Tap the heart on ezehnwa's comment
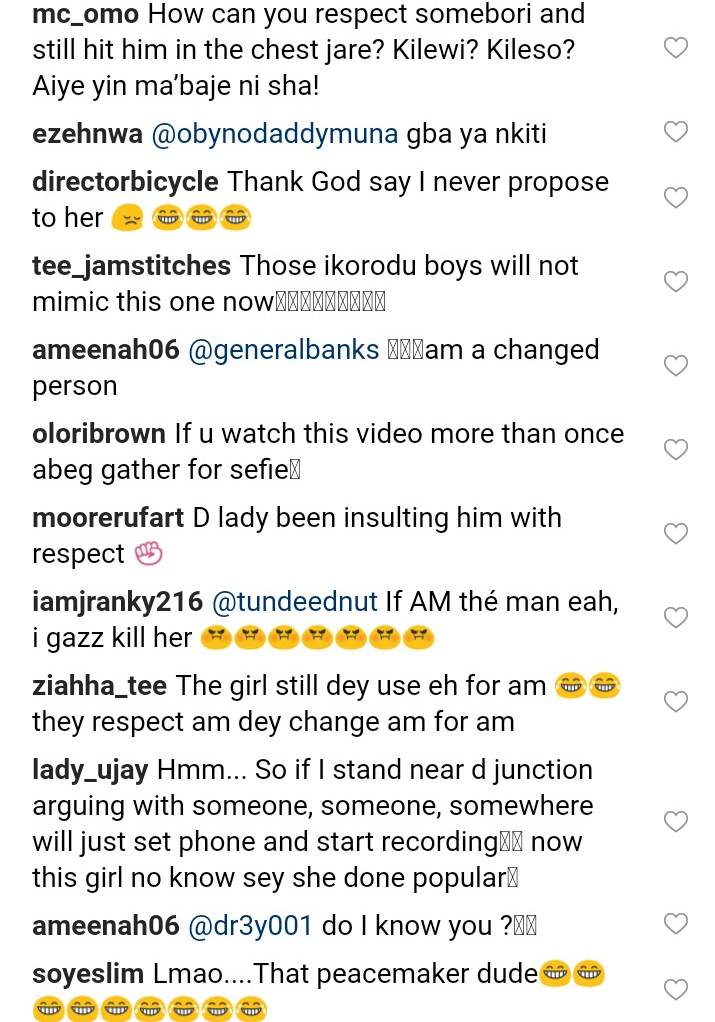The image size is (715, 1022). 676,132
